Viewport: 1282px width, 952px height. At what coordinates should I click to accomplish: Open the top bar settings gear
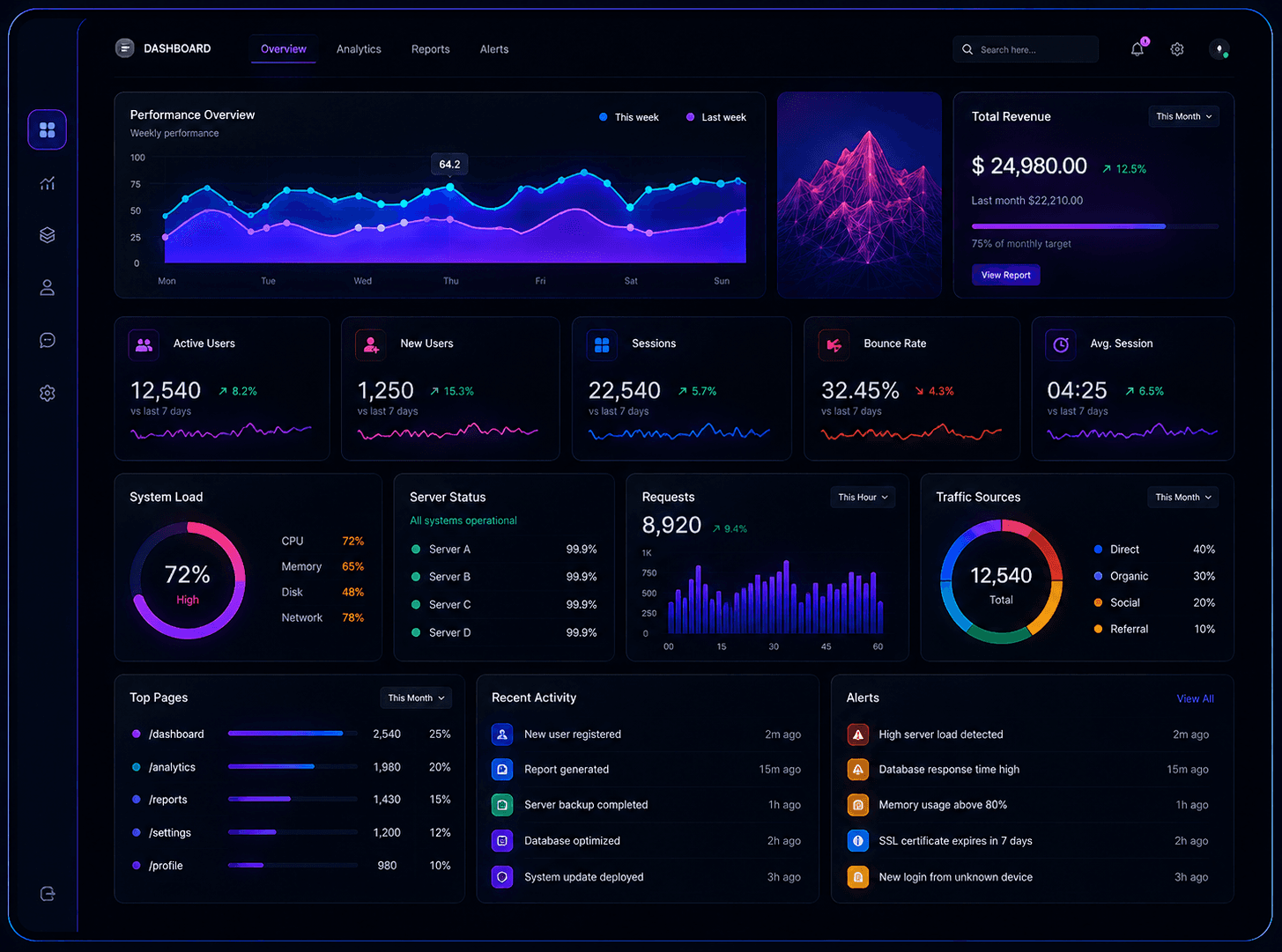point(1177,49)
